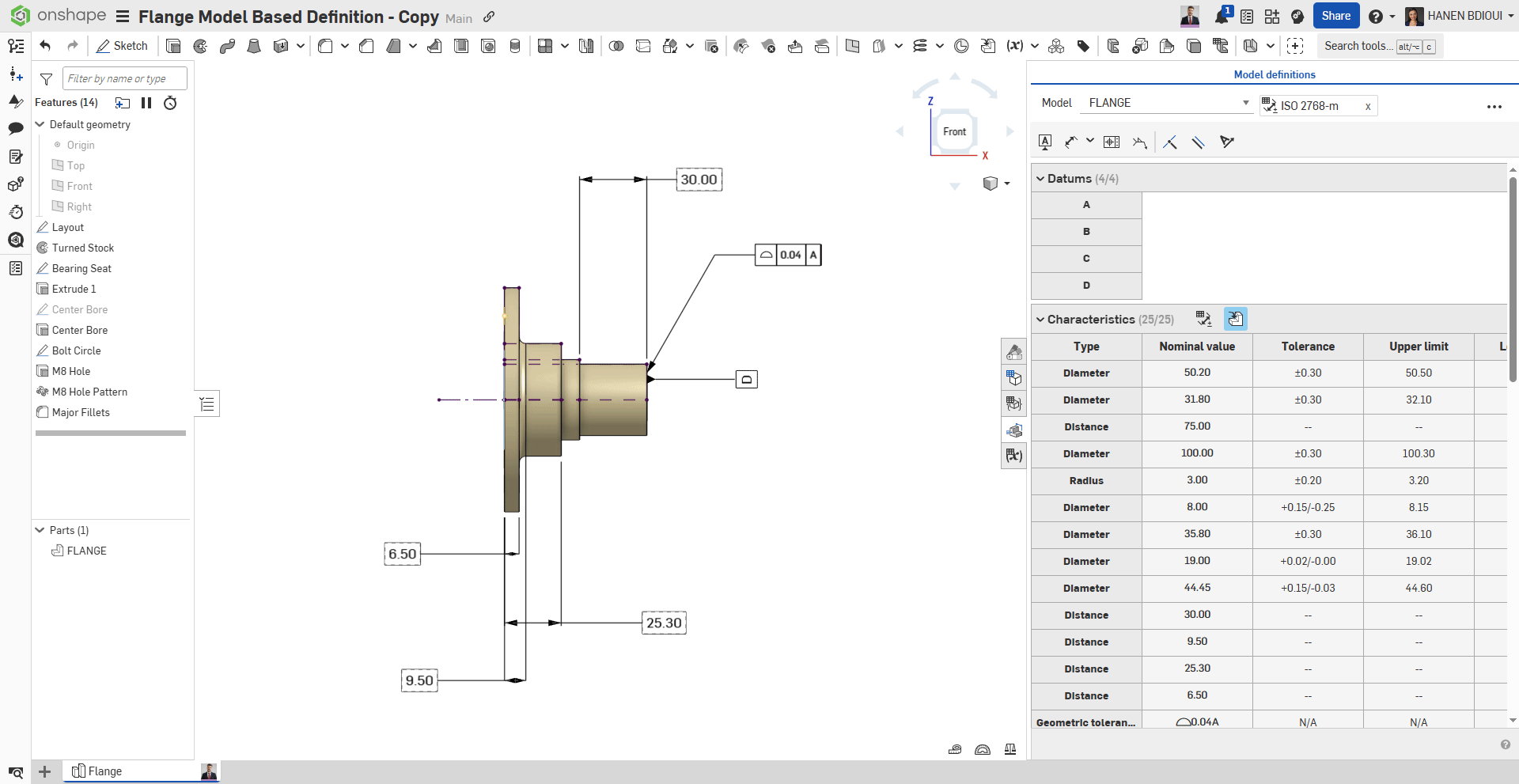Image resolution: width=1519 pixels, height=784 pixels.
Task: Click the notifications bell icon
Action: (x=1221, y=17)
